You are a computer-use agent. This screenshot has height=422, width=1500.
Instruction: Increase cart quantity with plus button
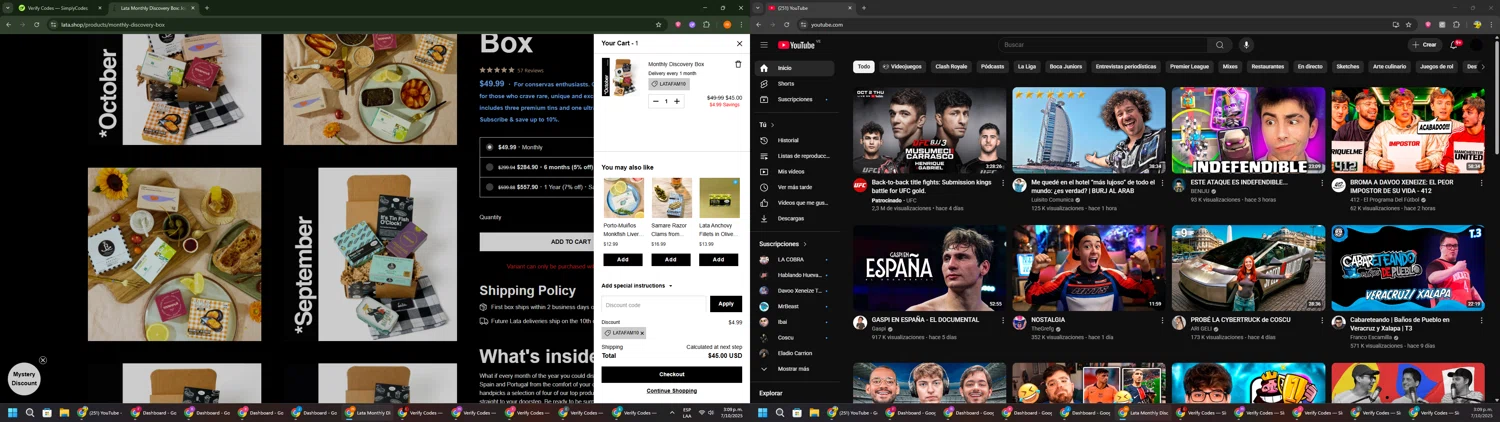(x=677, y=101)
